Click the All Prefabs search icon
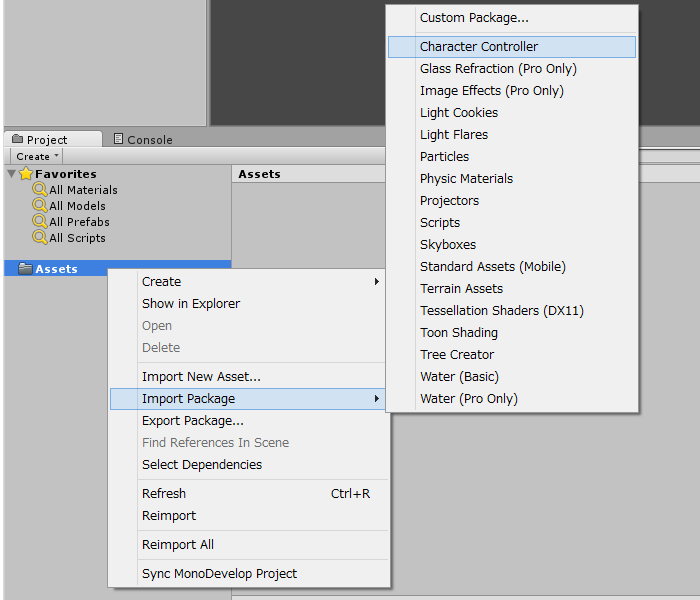This screenshot has height=600, width=700. pyautogui.click(x=40, y=222)
